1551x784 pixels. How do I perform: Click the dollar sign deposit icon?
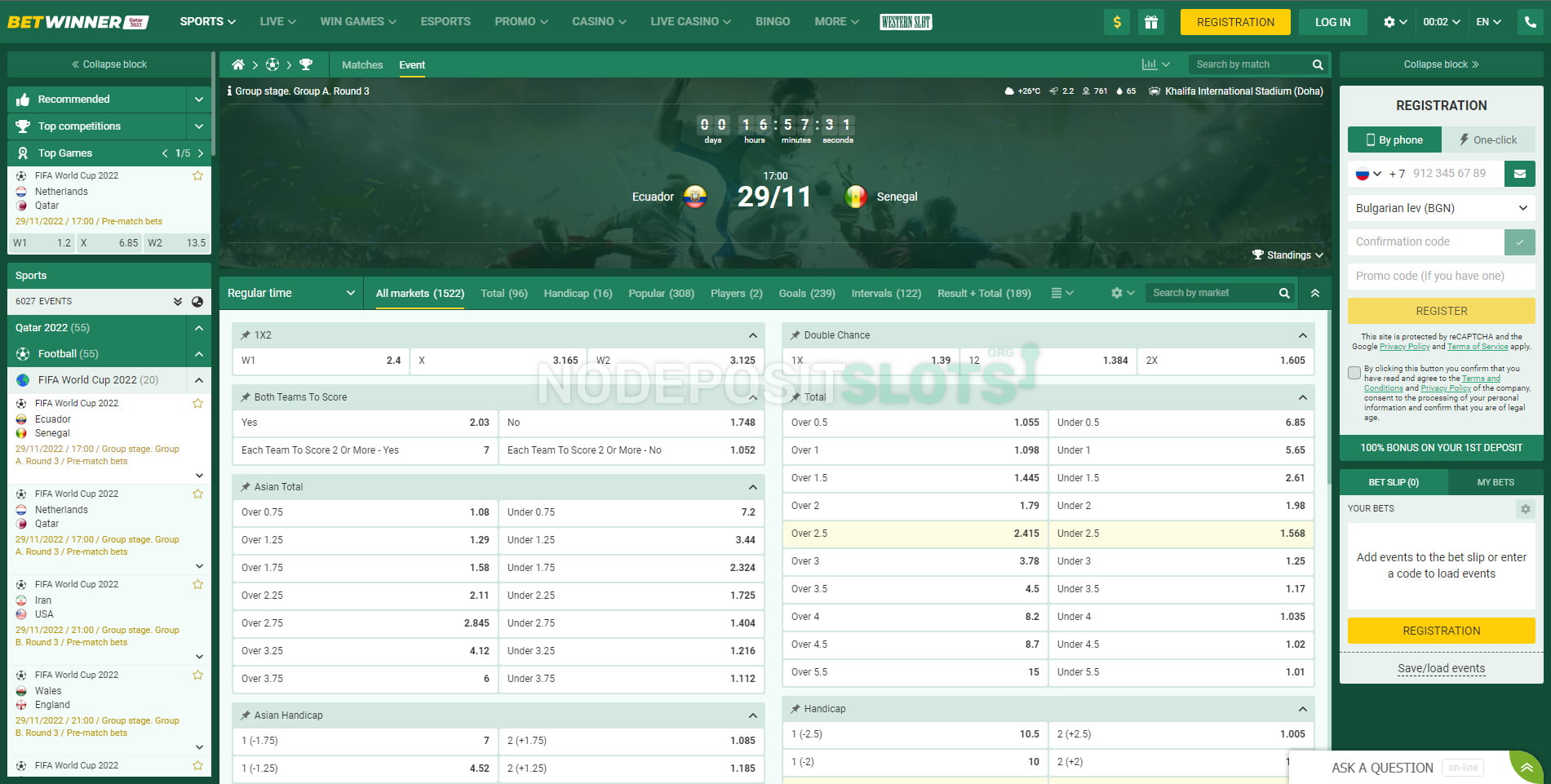click(1117, 22)
